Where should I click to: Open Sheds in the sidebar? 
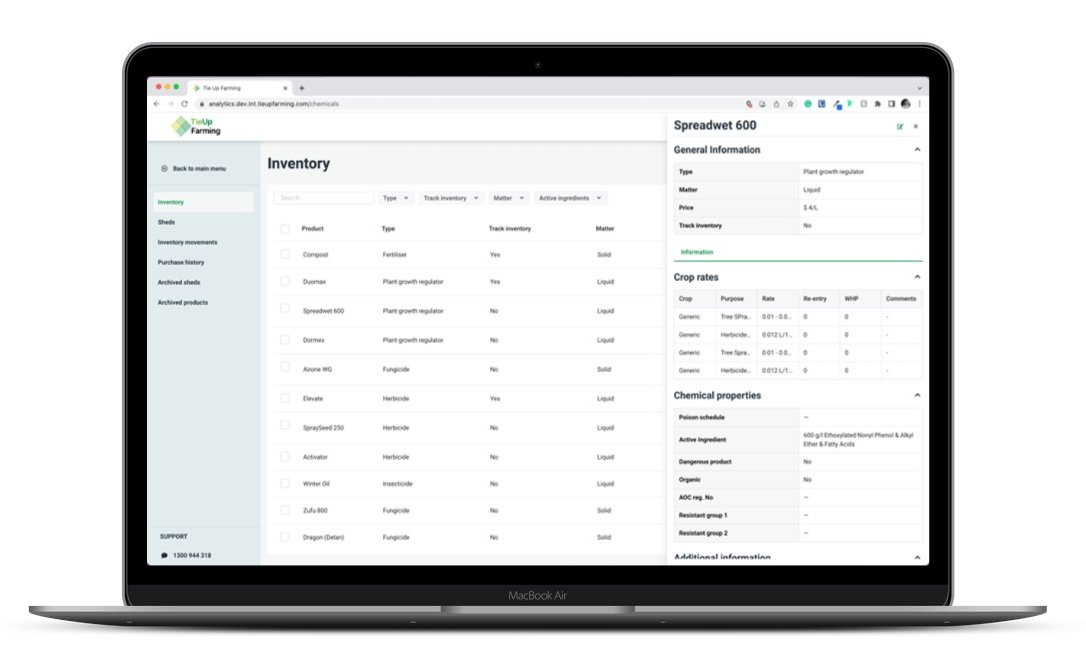click(166, 222)
